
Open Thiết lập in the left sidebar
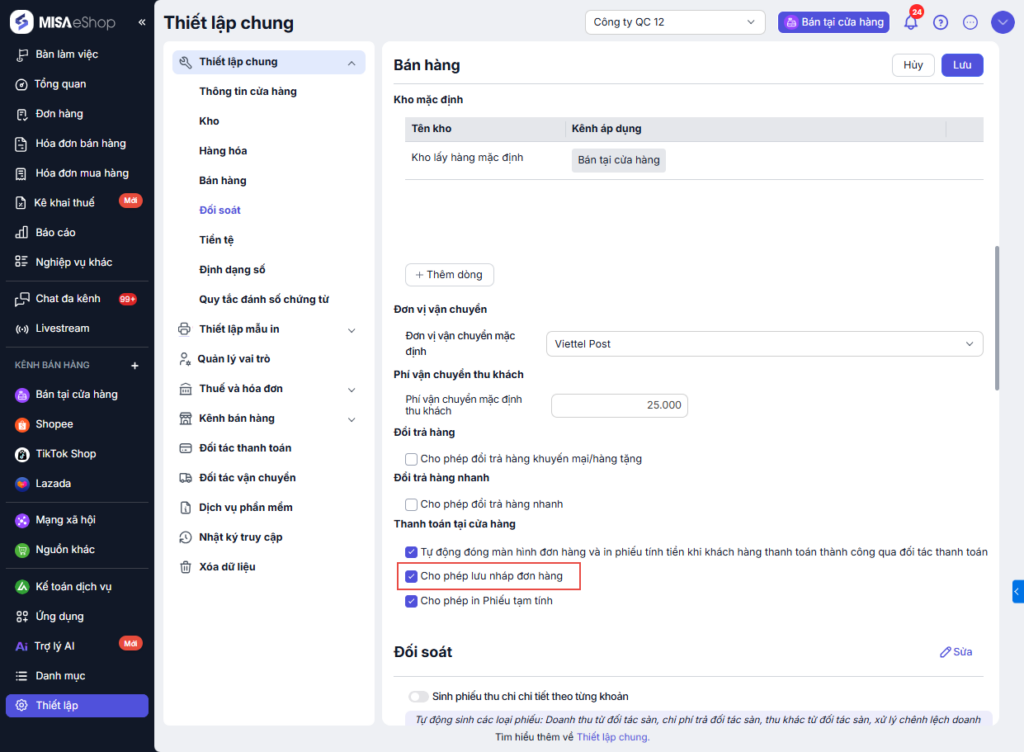click(77, 706)
